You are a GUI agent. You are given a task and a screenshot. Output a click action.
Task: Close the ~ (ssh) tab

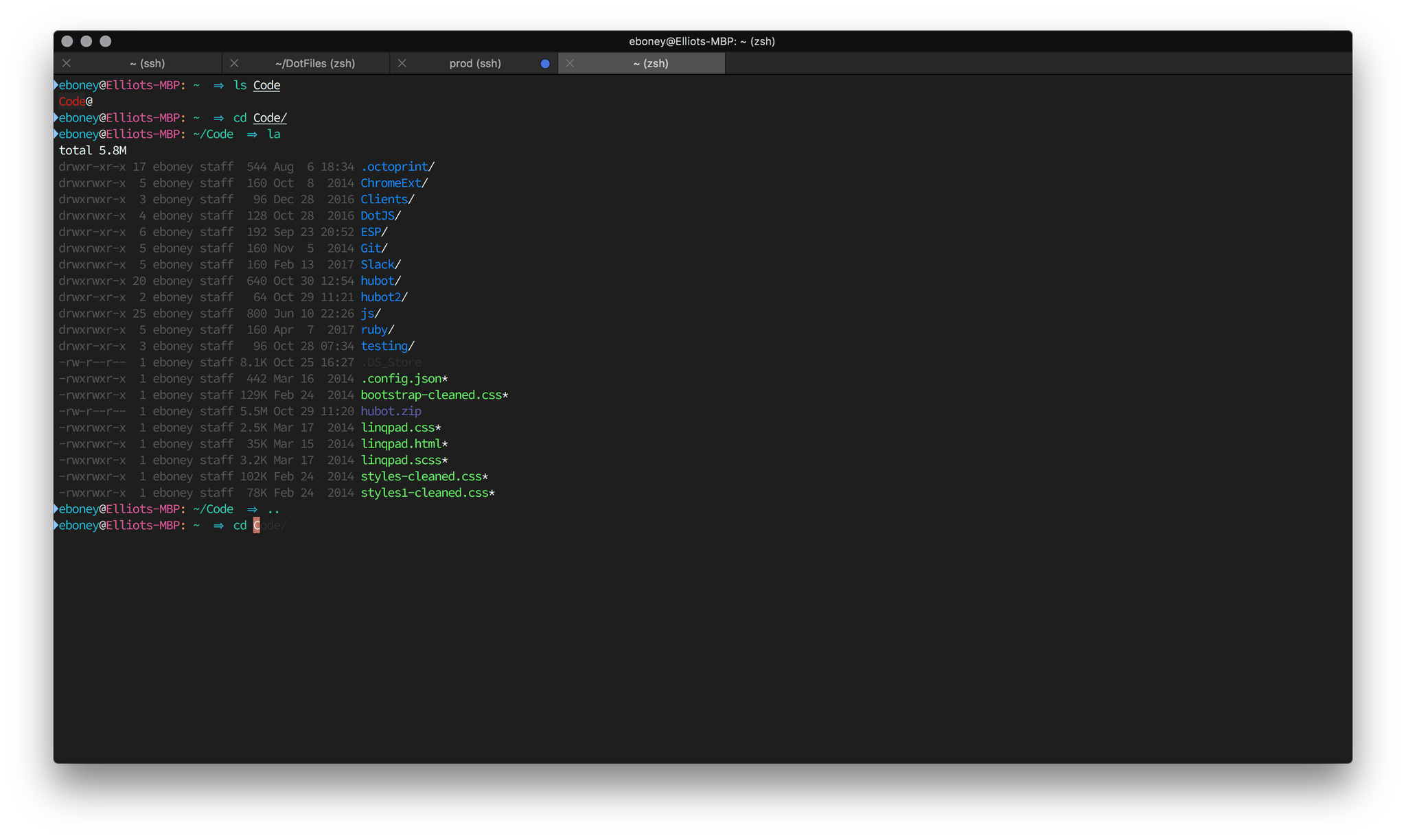67,63
